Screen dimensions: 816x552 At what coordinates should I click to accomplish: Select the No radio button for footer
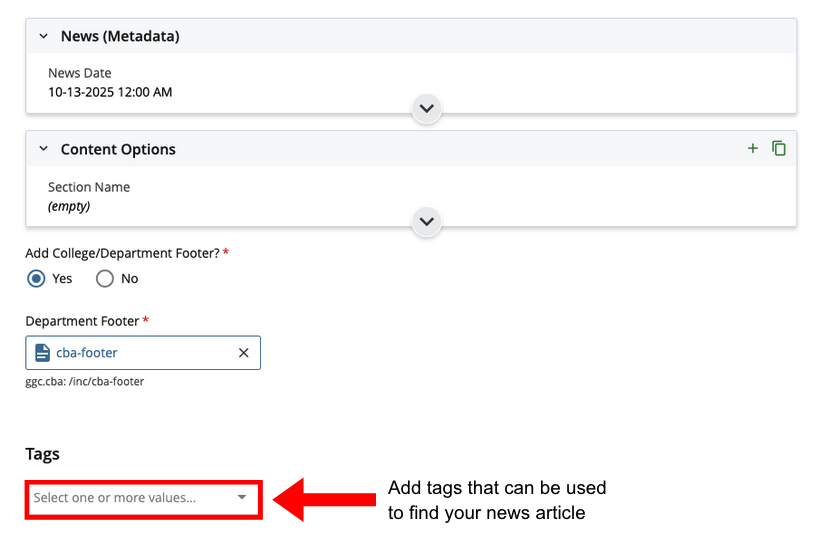[105, 279]
